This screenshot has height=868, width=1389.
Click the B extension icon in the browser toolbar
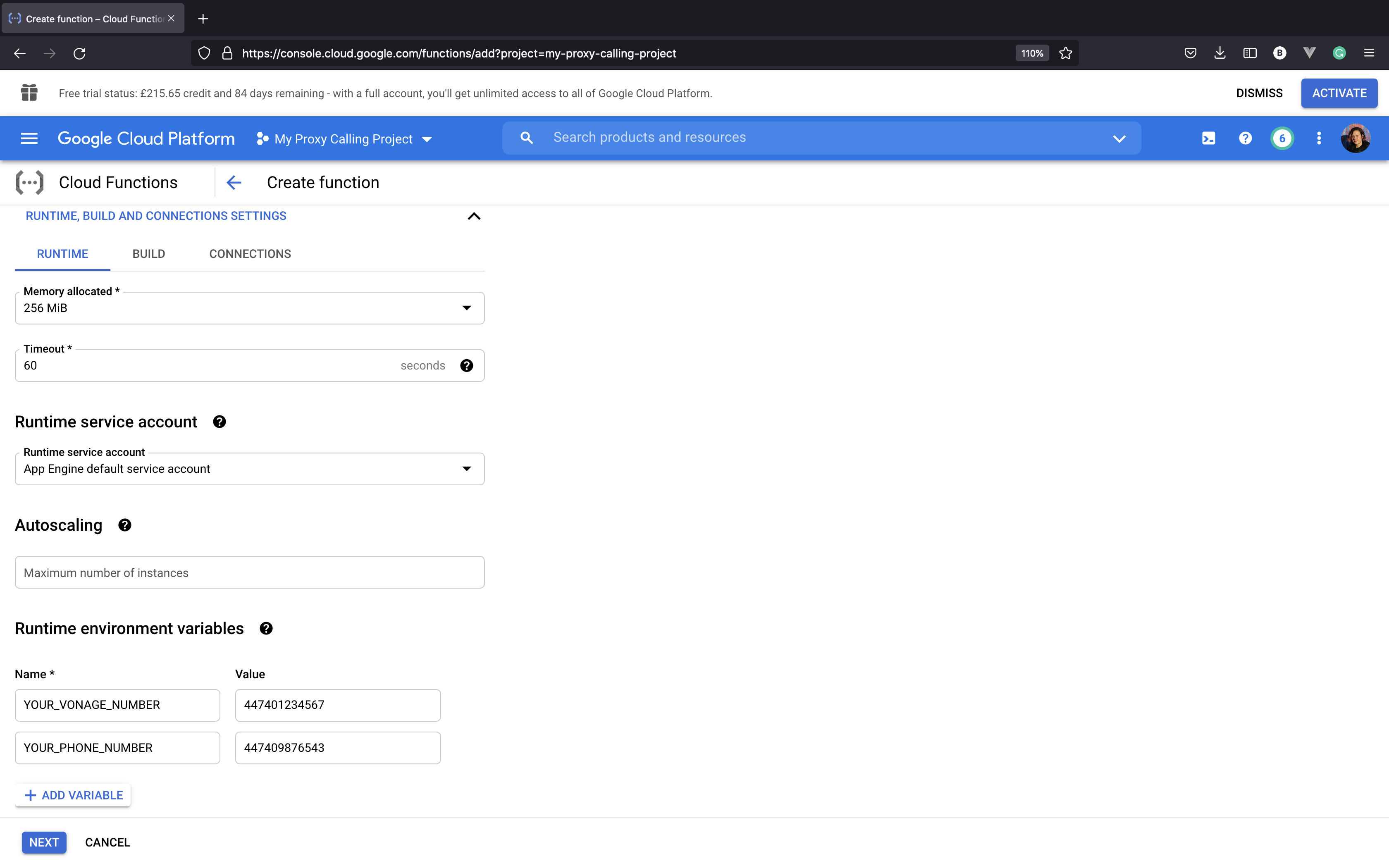(x=1279, y=53)
